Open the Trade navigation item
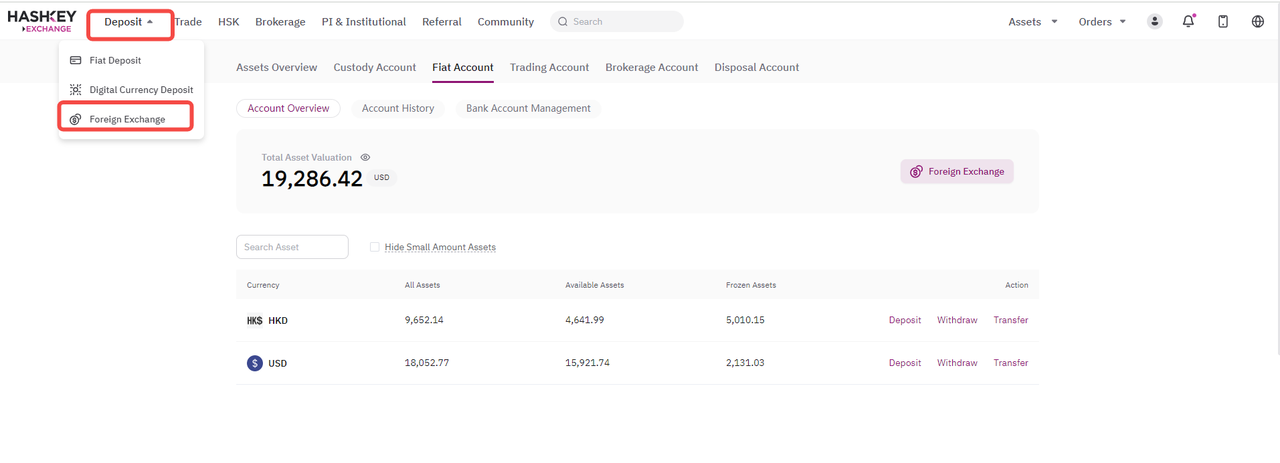 188,22
